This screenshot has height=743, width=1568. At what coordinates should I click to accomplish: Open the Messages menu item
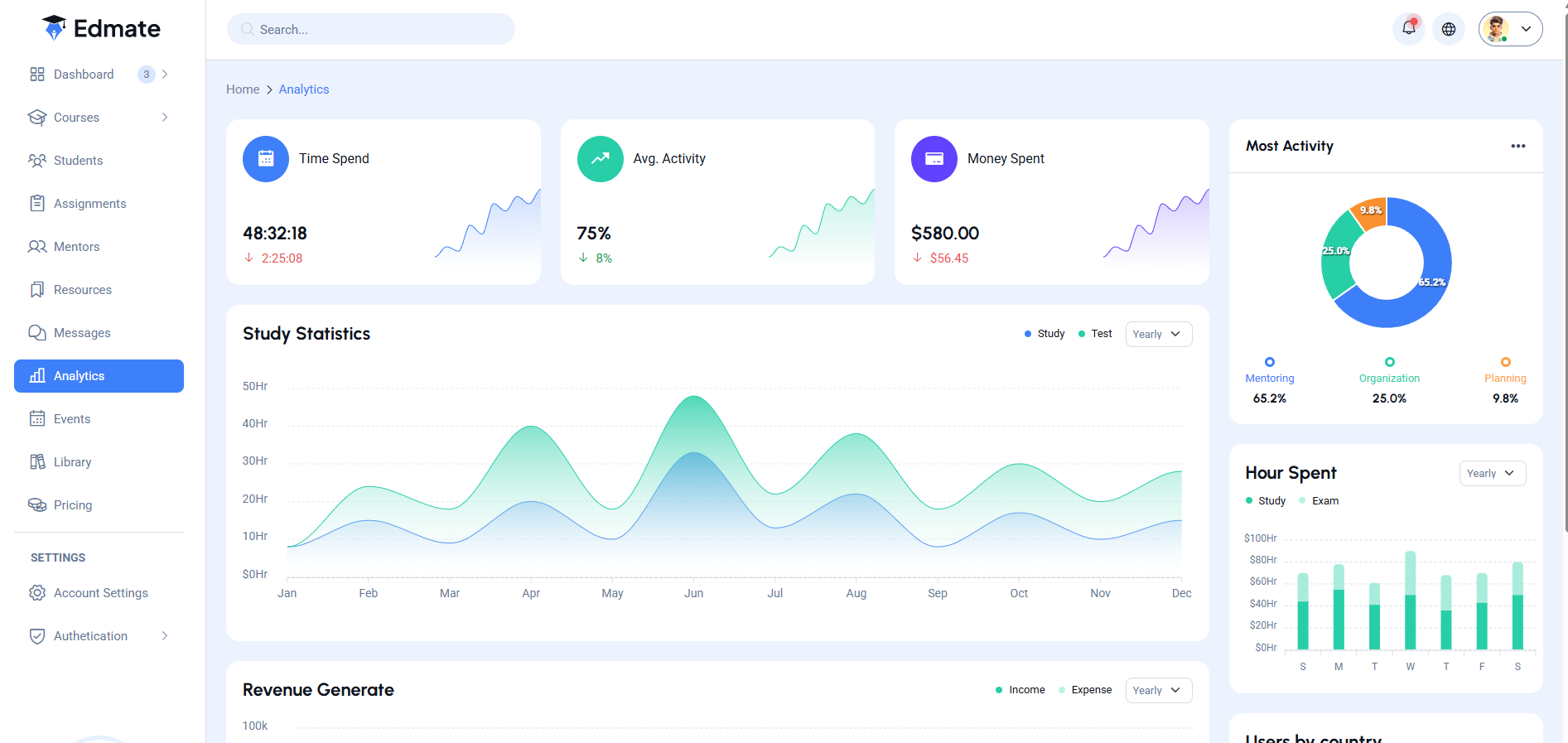click(99, 333)
